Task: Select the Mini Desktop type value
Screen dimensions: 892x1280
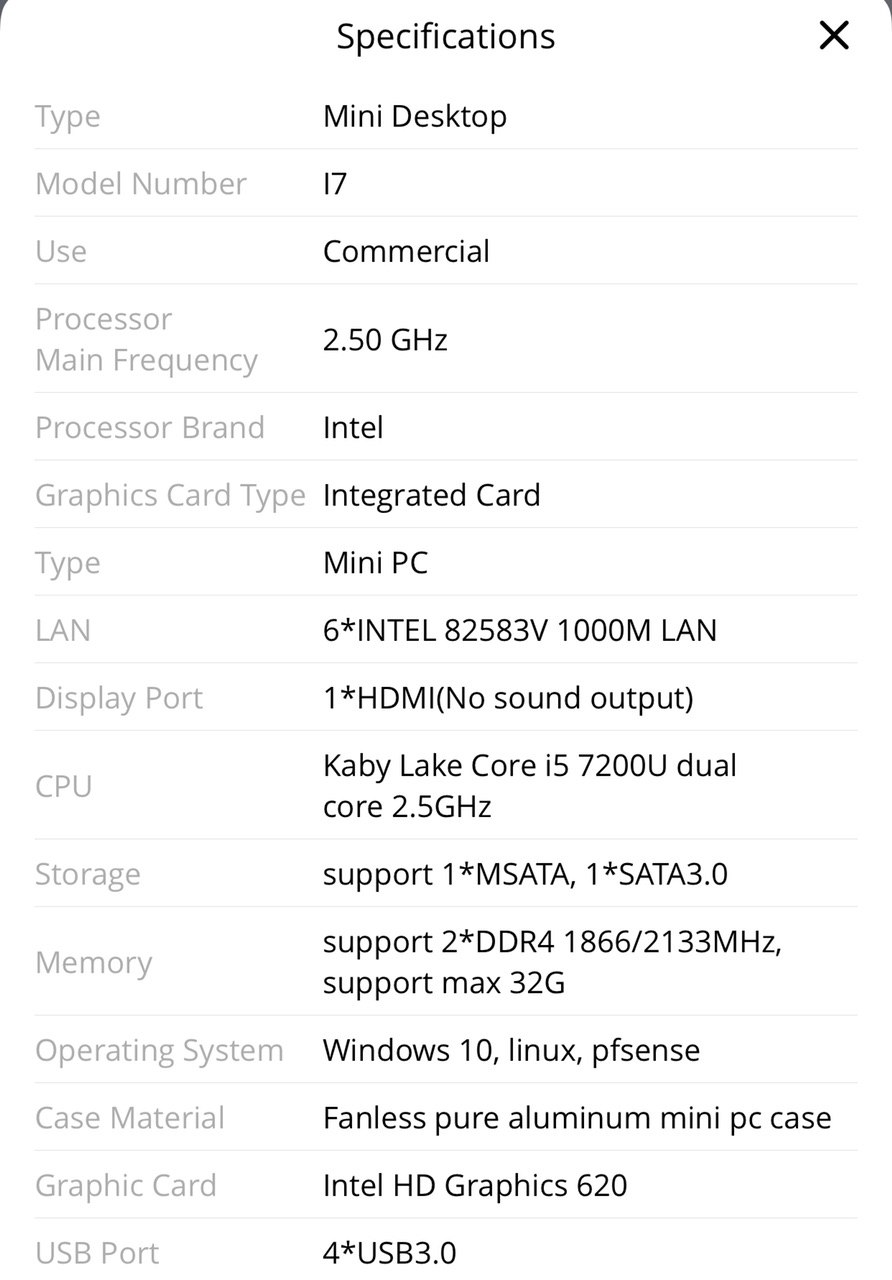Action: click(x=415, y=117)
